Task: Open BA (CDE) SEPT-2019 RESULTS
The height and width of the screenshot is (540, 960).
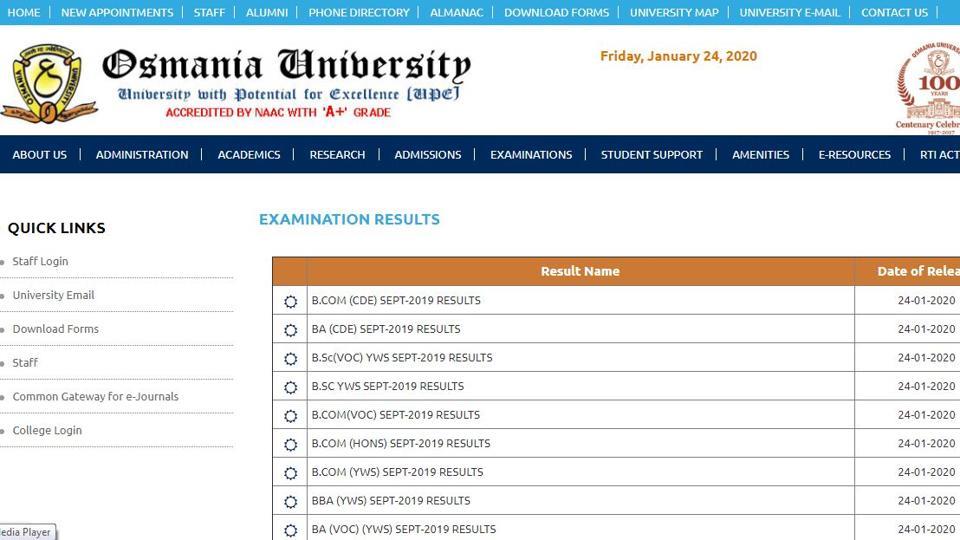Action: pos(386,329)
